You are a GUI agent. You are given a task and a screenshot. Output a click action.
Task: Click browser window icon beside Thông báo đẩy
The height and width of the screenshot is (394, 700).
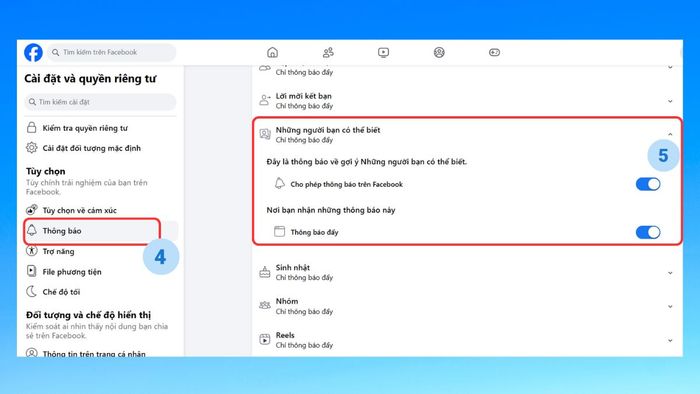[279, 231]
